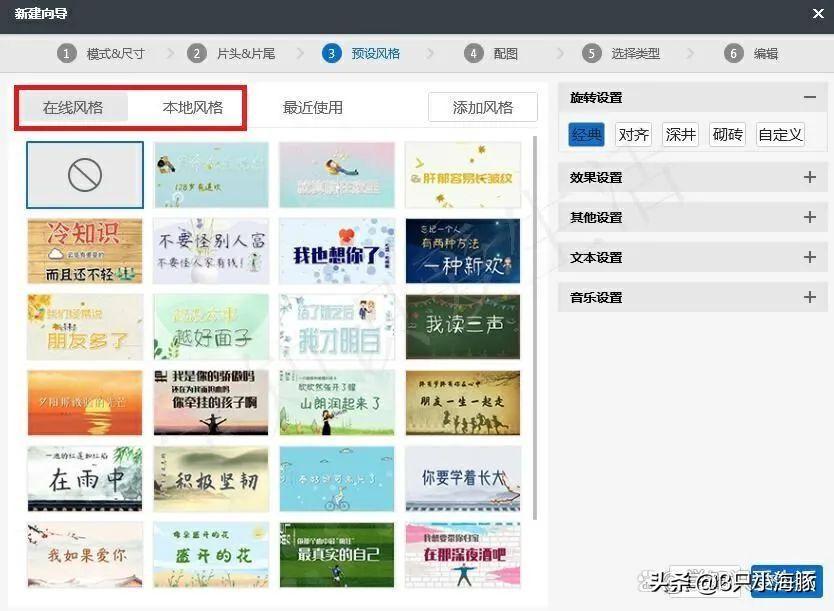Choose the 冷知识 style thumbnail

(85, 250)
